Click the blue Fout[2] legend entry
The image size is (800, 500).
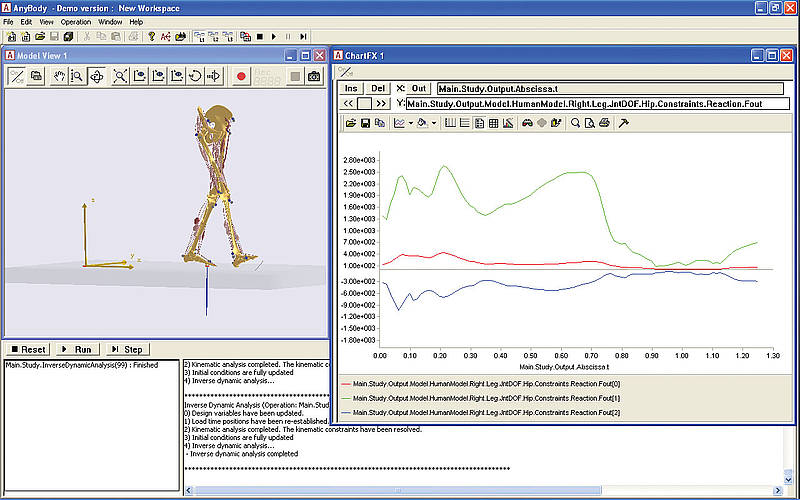(x=481, y=412)
